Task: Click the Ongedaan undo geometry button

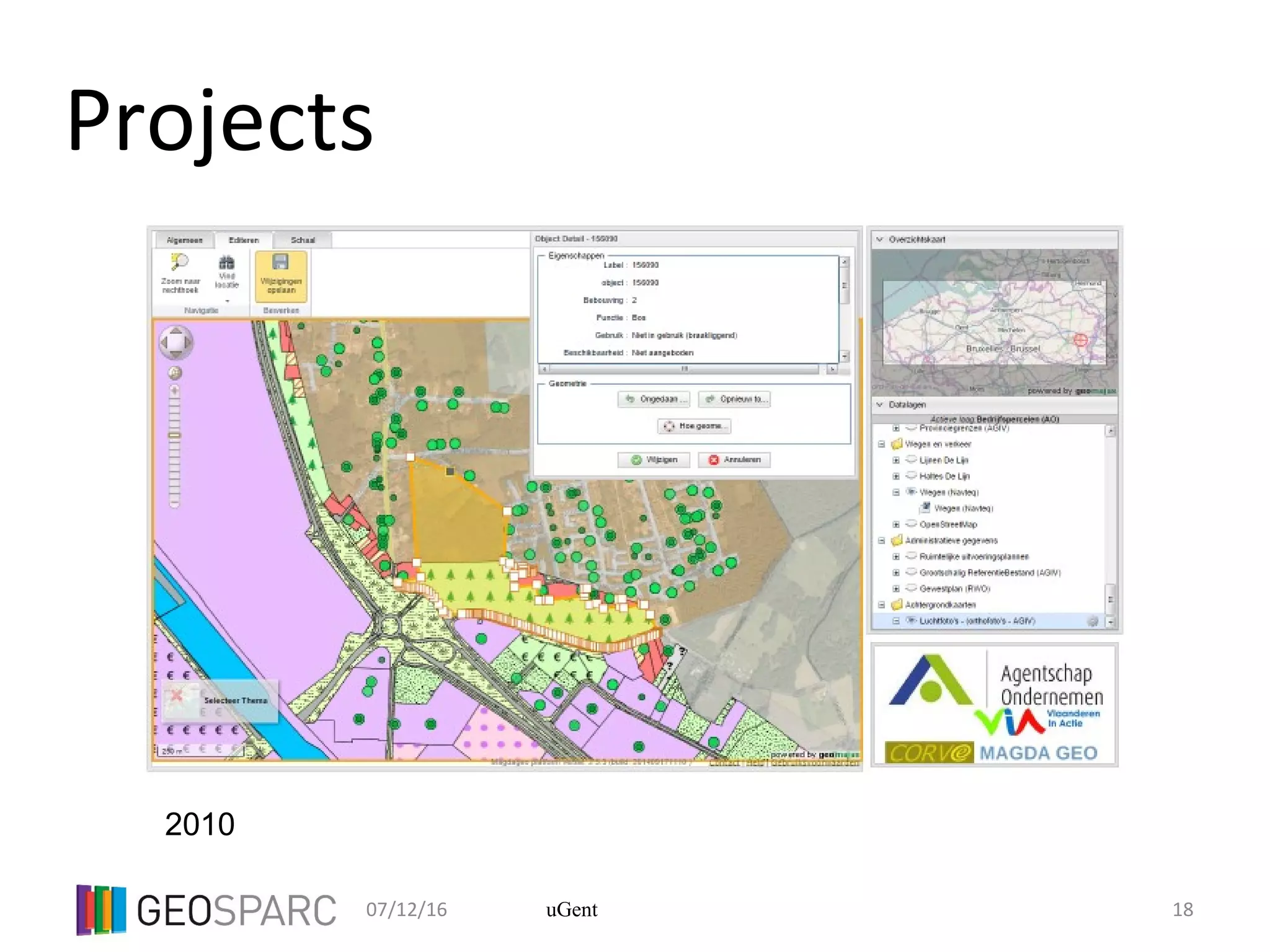Action: (x=653, y=399)
